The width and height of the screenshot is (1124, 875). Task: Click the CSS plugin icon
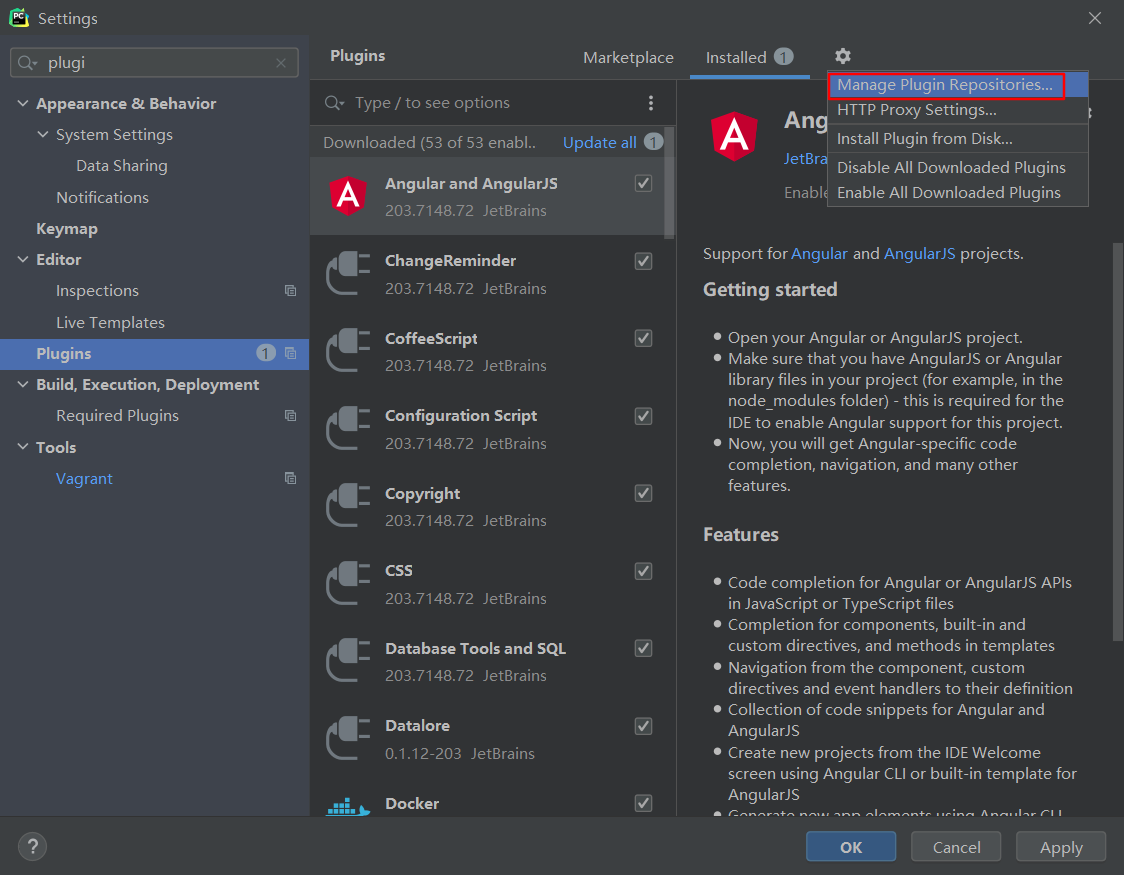(x=348, y=583)
